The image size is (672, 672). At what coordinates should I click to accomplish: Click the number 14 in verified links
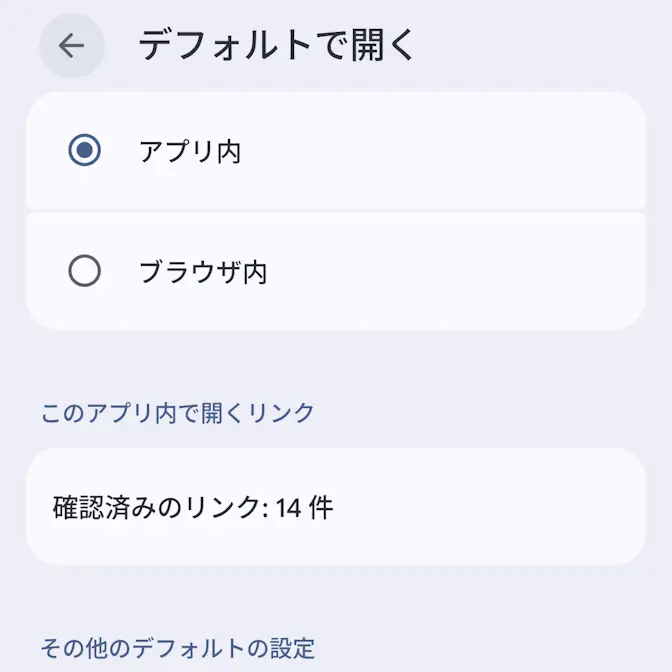point(289,508)
